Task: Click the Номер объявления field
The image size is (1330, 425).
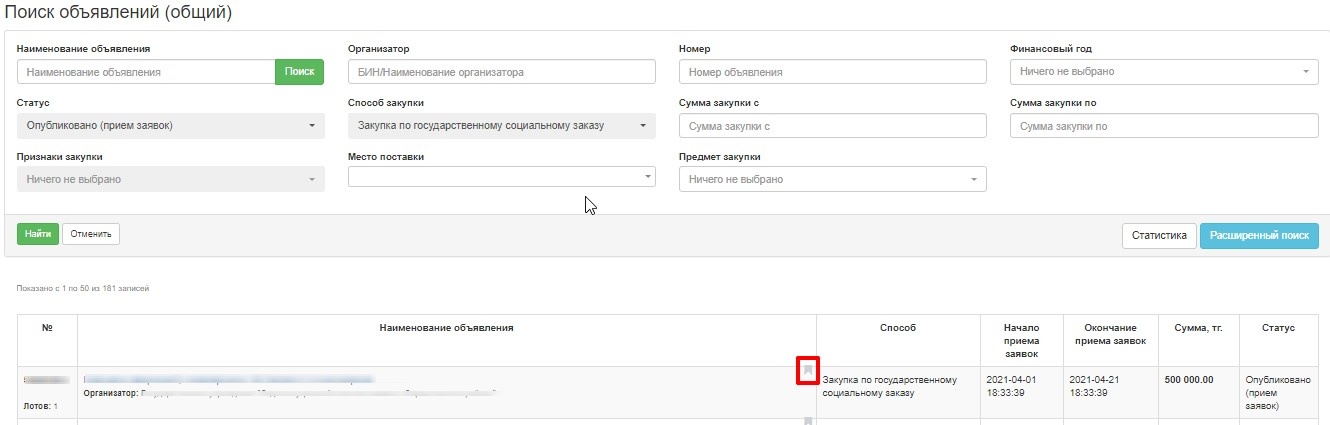Action: pyautogui.click(x=832, y=72)
